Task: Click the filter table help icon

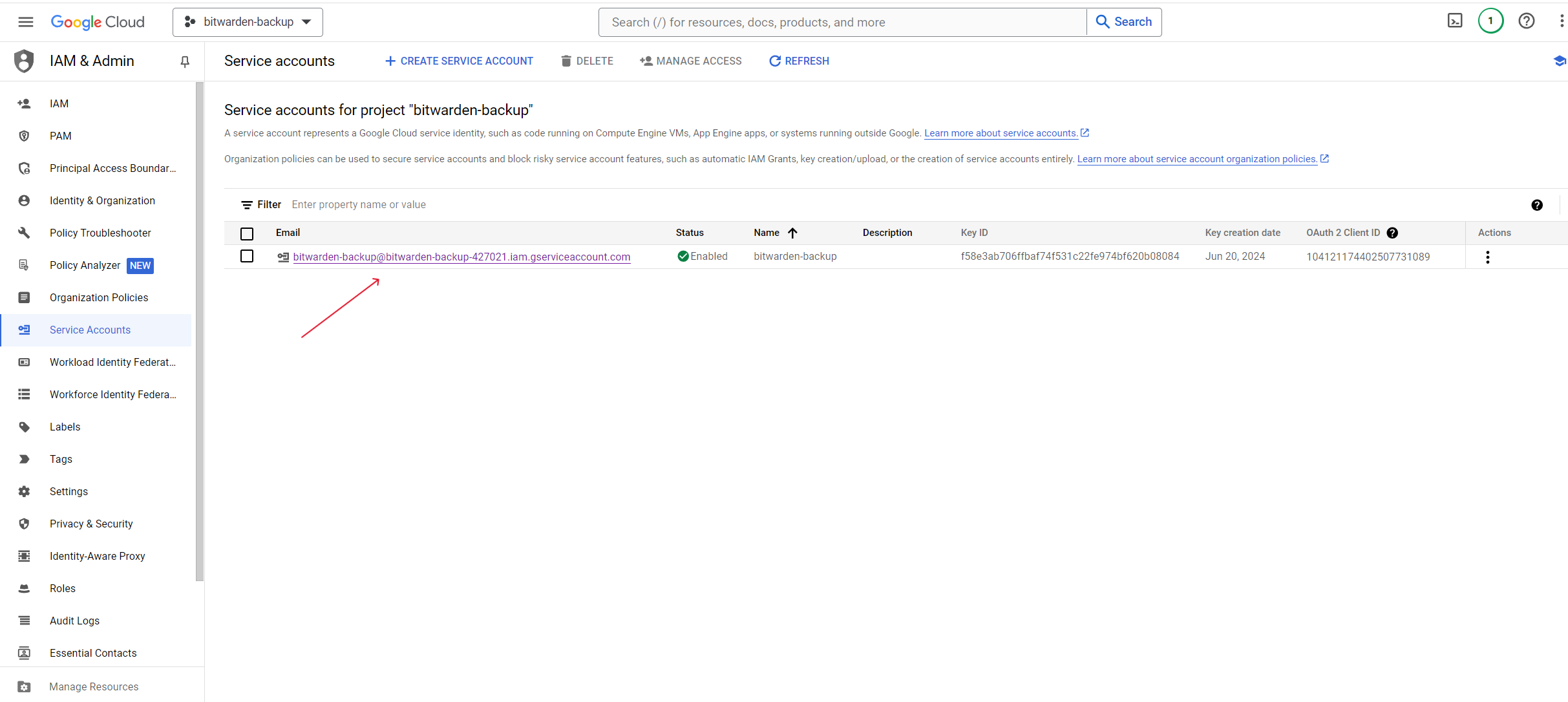Action: click(1536, 205)
